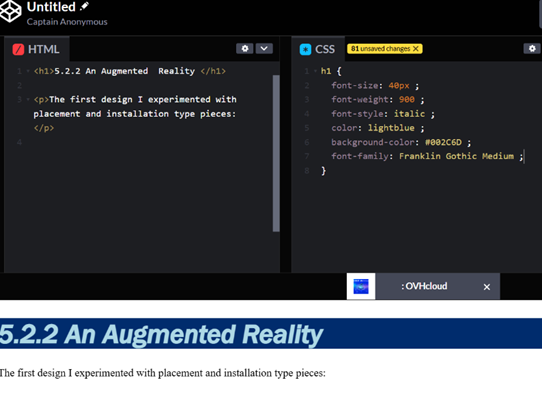Click the HTML editor vertical scrollbar

276,153
